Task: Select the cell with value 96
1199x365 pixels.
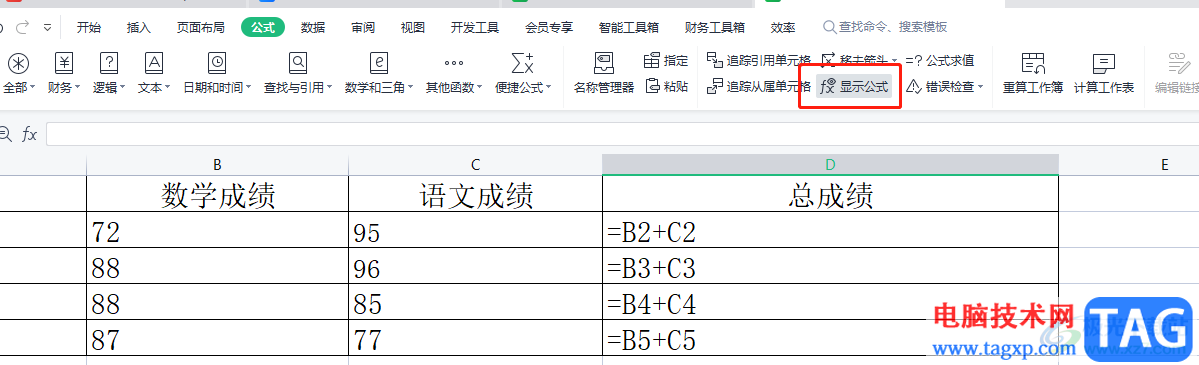Action: 475,266
